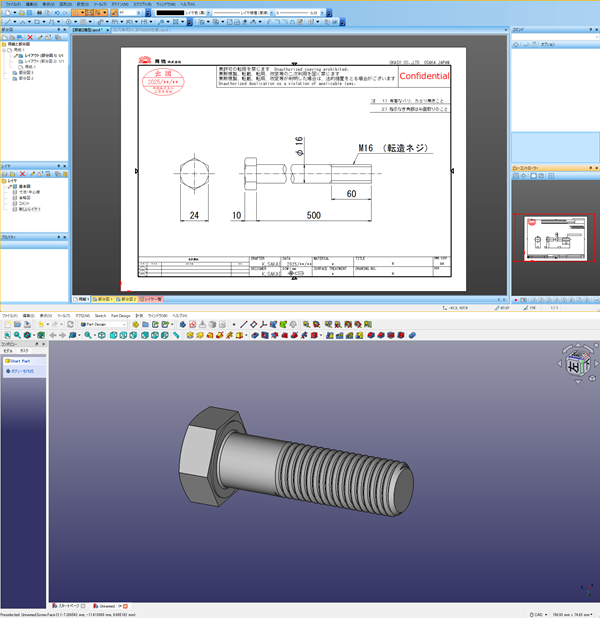
Task: Toggle visibility icon of the コメント layer
Action: 15,203
